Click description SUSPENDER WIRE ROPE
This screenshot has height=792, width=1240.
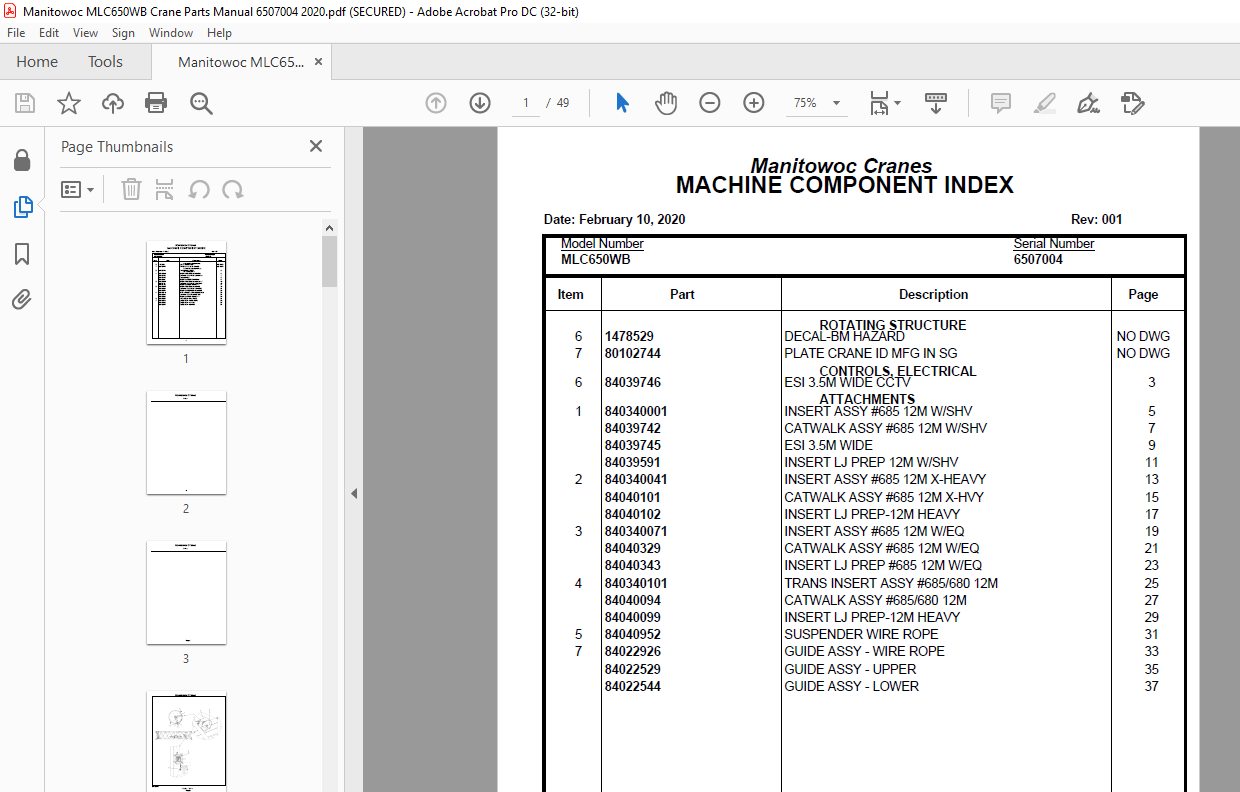(x=861, y=634)
